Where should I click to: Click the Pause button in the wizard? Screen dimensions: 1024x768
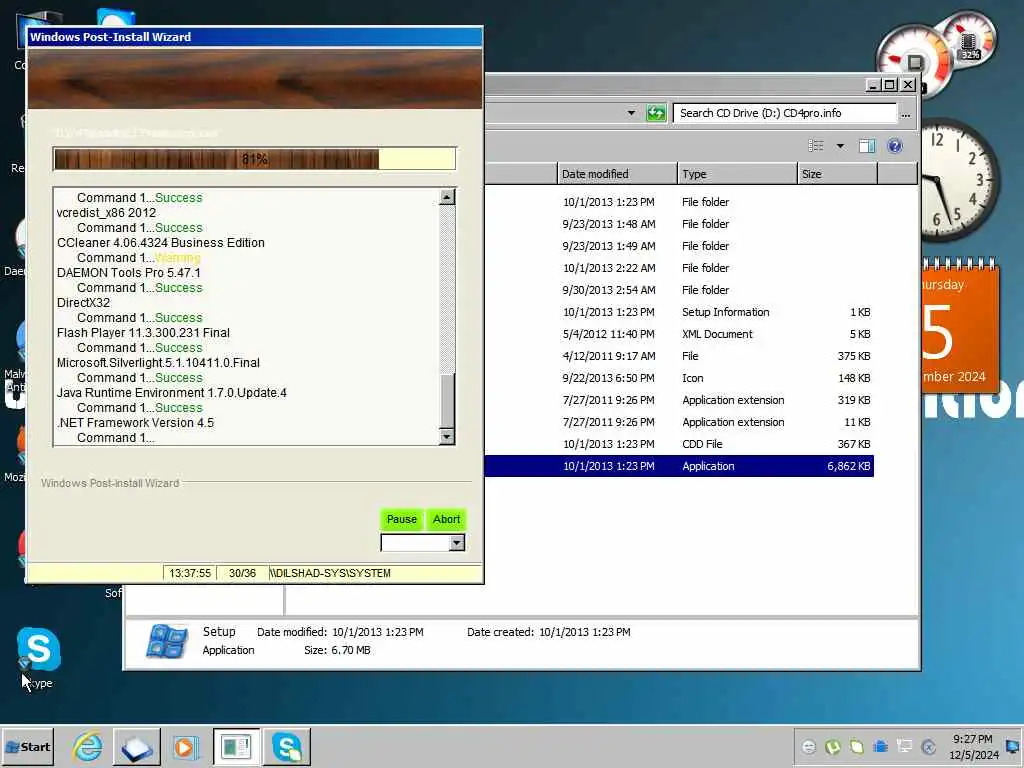tap(401, 519)
